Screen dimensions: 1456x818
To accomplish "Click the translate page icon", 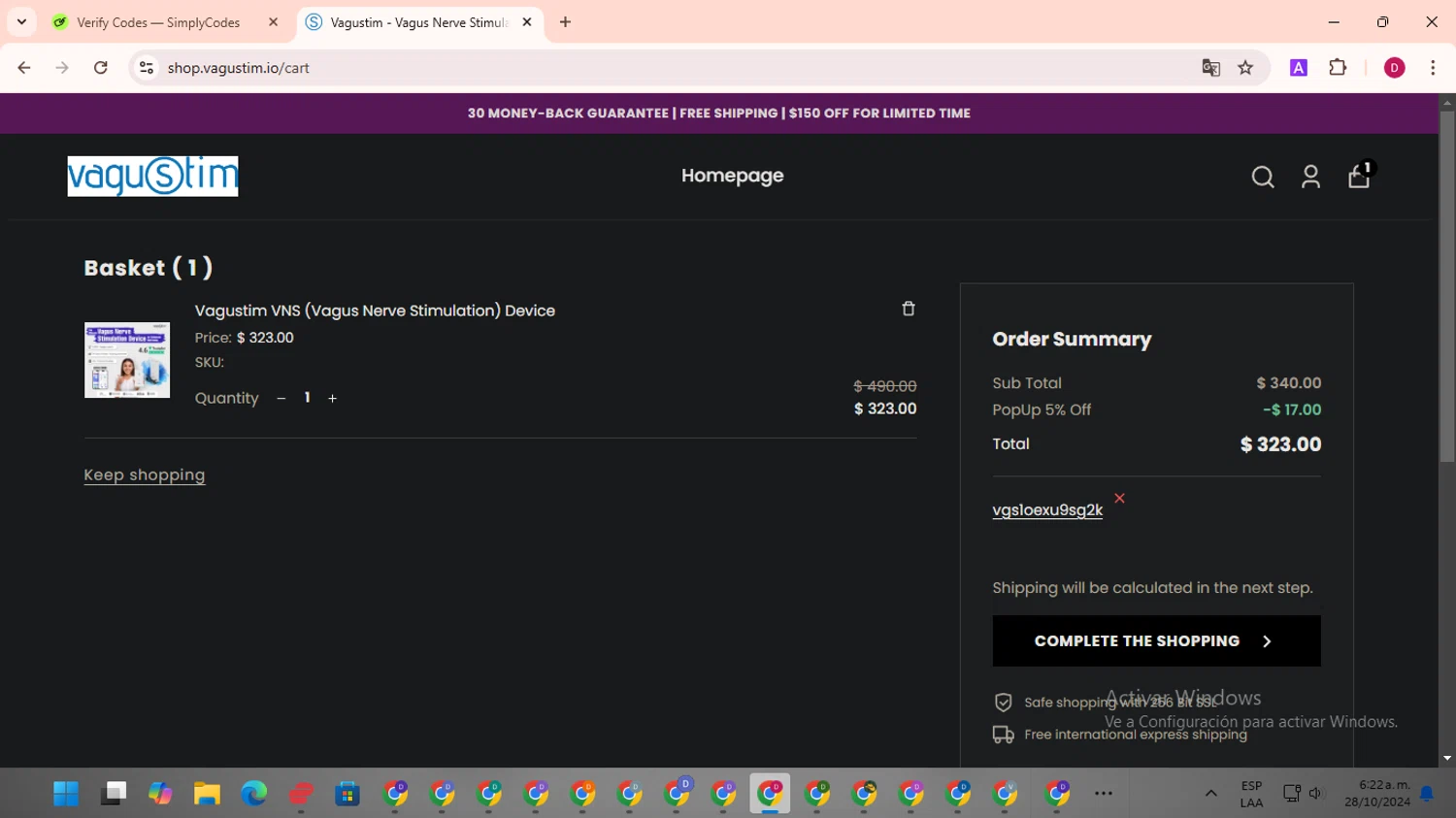I will pos(1210,68).
